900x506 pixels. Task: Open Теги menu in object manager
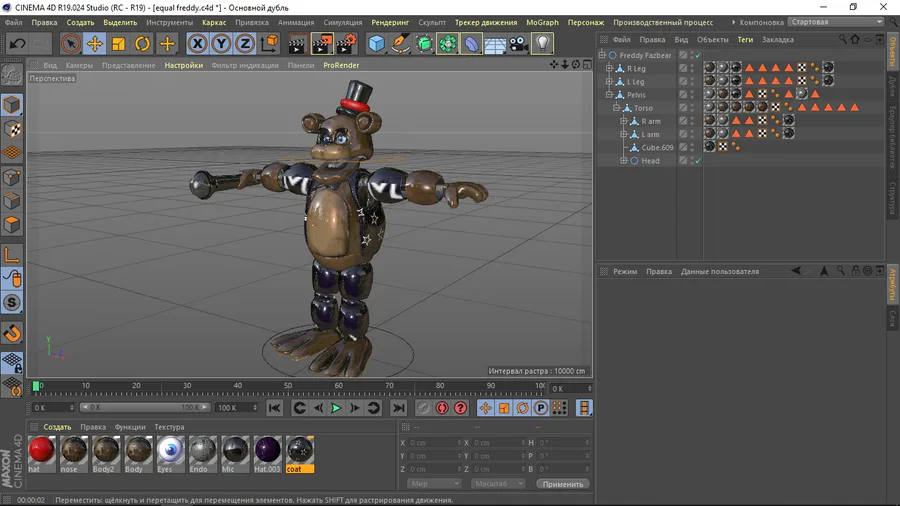tap(745, 40)
